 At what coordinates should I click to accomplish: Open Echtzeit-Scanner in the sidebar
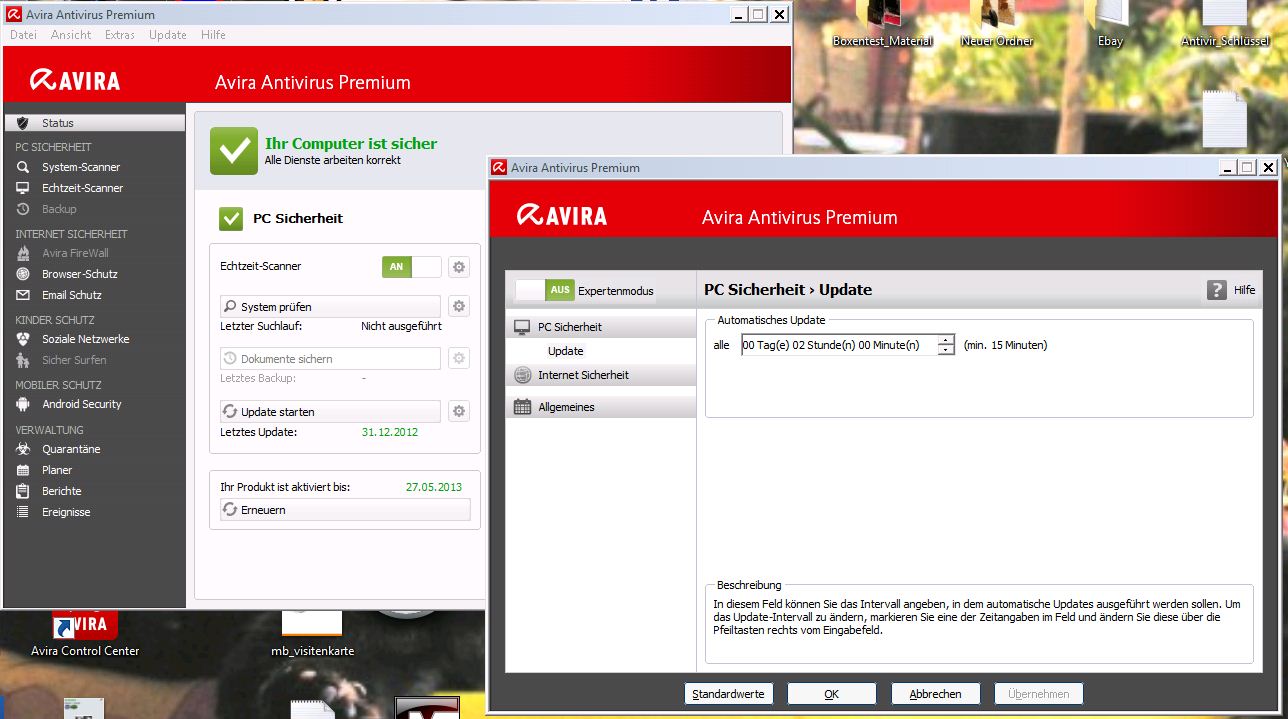click(x=83, y=188)
